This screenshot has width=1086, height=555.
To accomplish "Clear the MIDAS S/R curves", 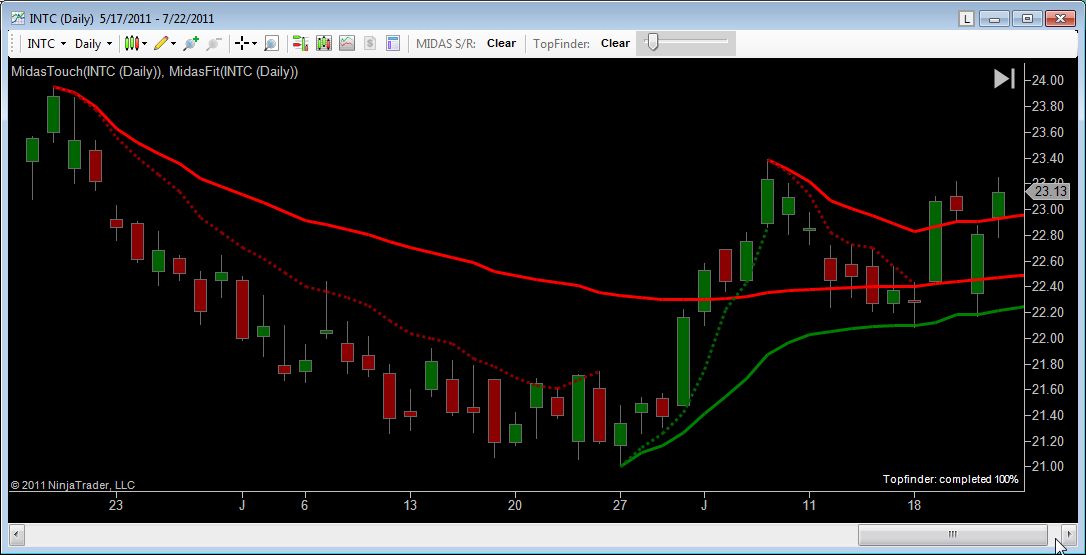I will (x=501, y=43).
